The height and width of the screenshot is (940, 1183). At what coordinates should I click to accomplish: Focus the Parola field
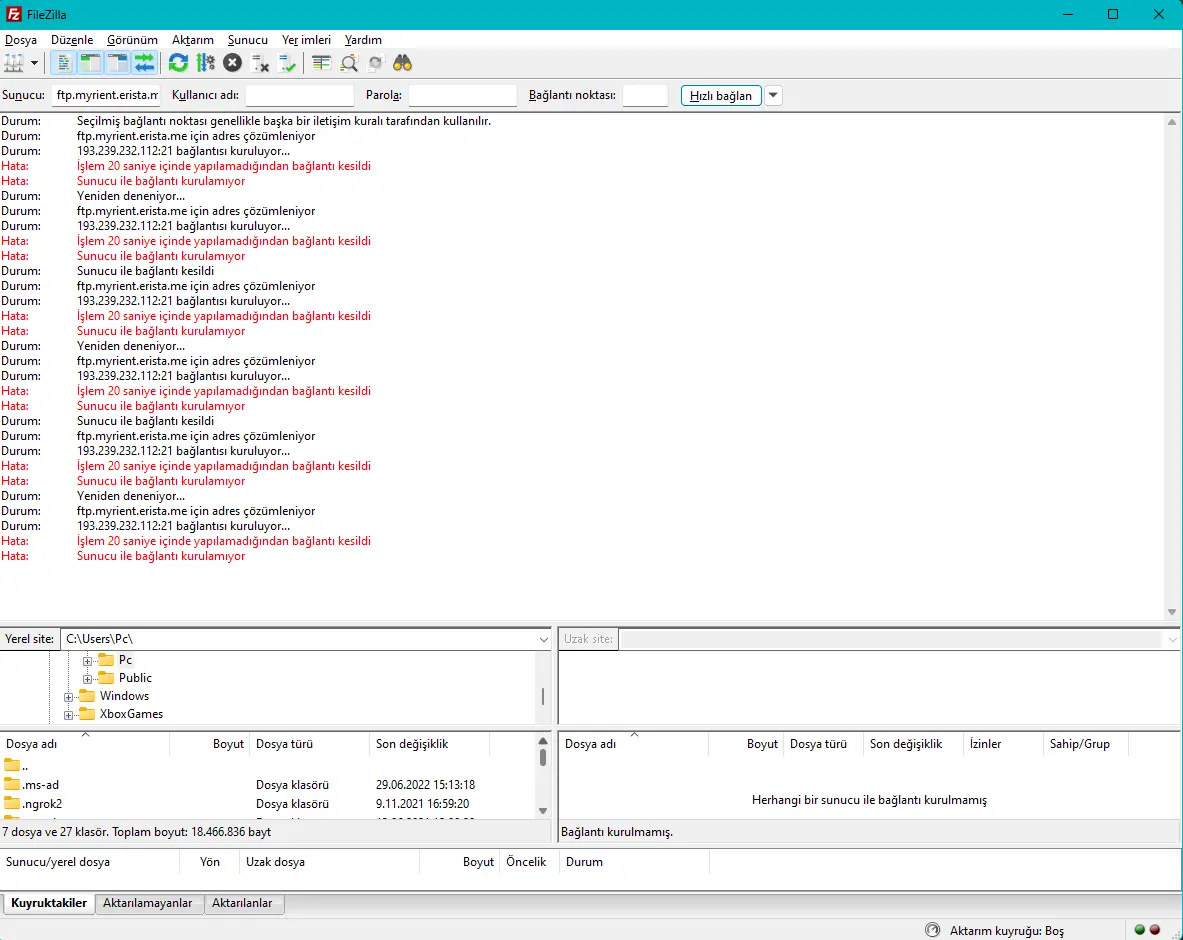pos(462,95)
